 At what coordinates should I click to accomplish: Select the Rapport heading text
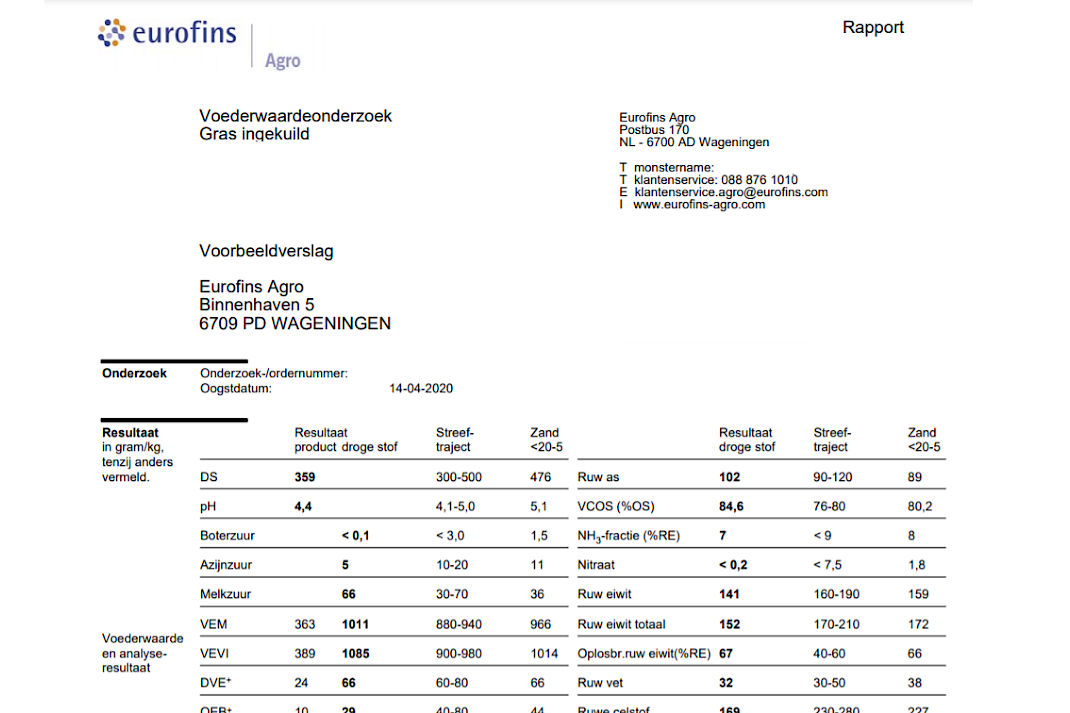point(873,27)
